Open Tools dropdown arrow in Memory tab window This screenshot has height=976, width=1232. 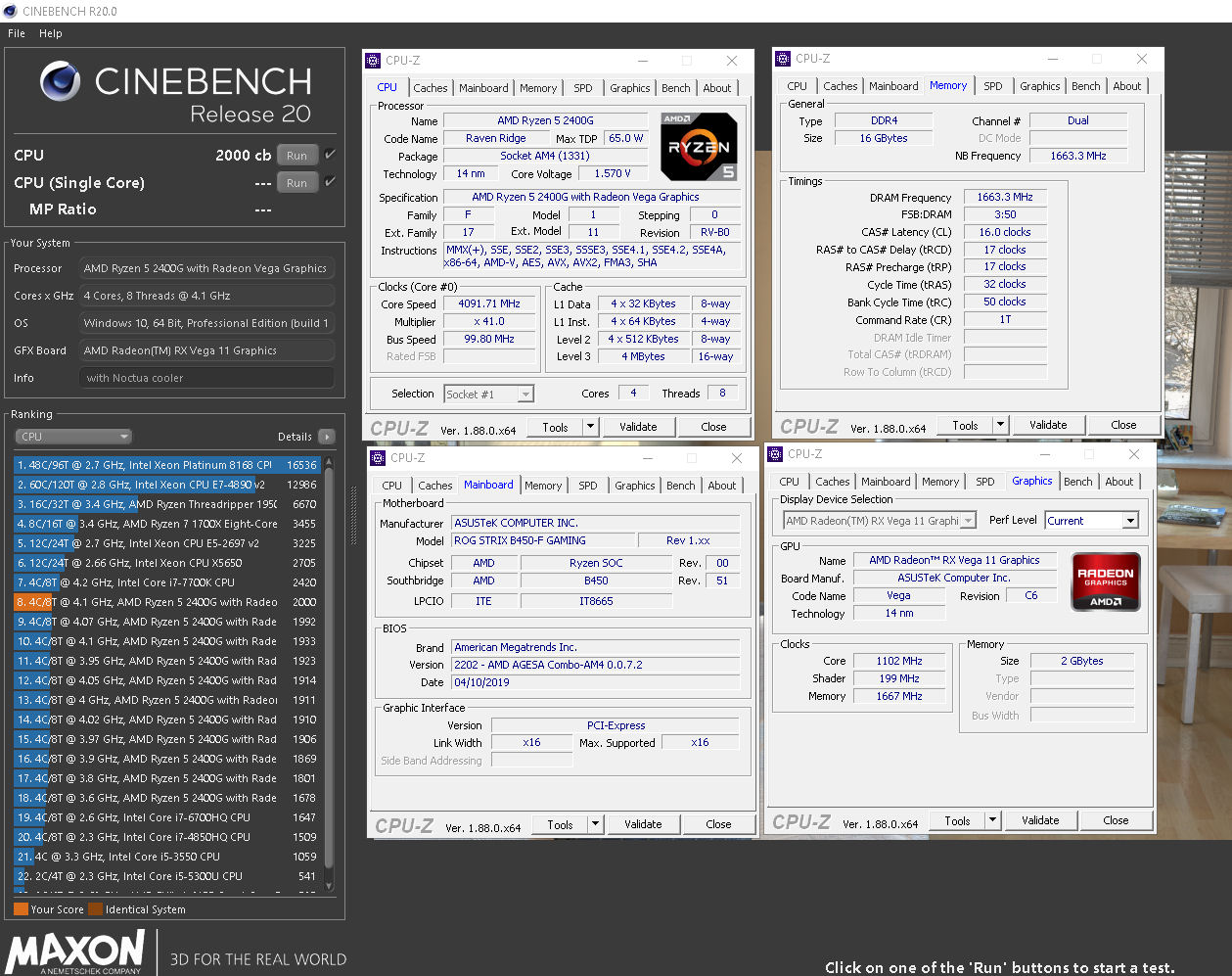1000,425
